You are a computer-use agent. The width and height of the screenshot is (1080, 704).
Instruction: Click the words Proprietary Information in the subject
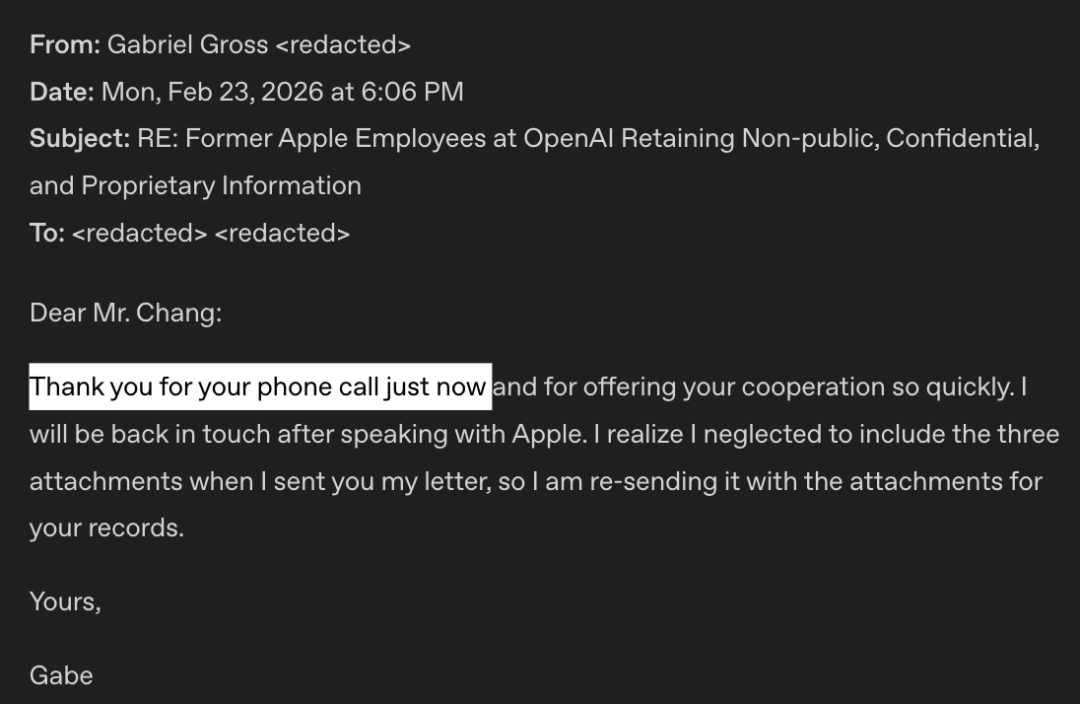click(221, 186)
